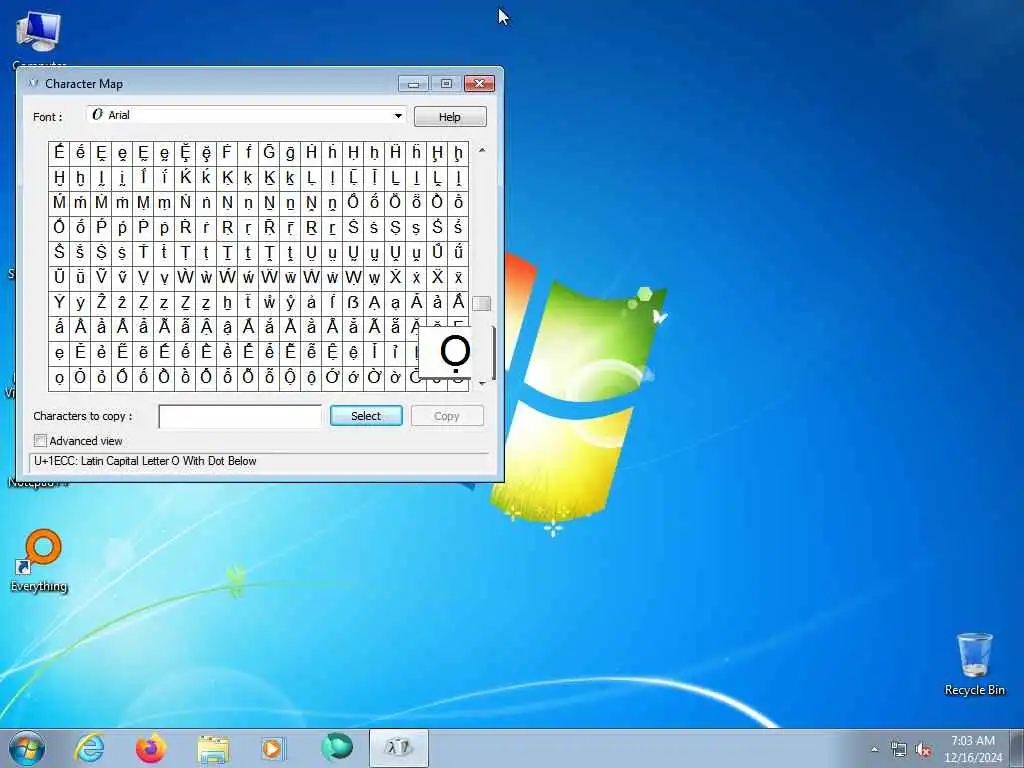Click the Copy button
Screen dimensions: 1024x768
[x=447, y=416]
